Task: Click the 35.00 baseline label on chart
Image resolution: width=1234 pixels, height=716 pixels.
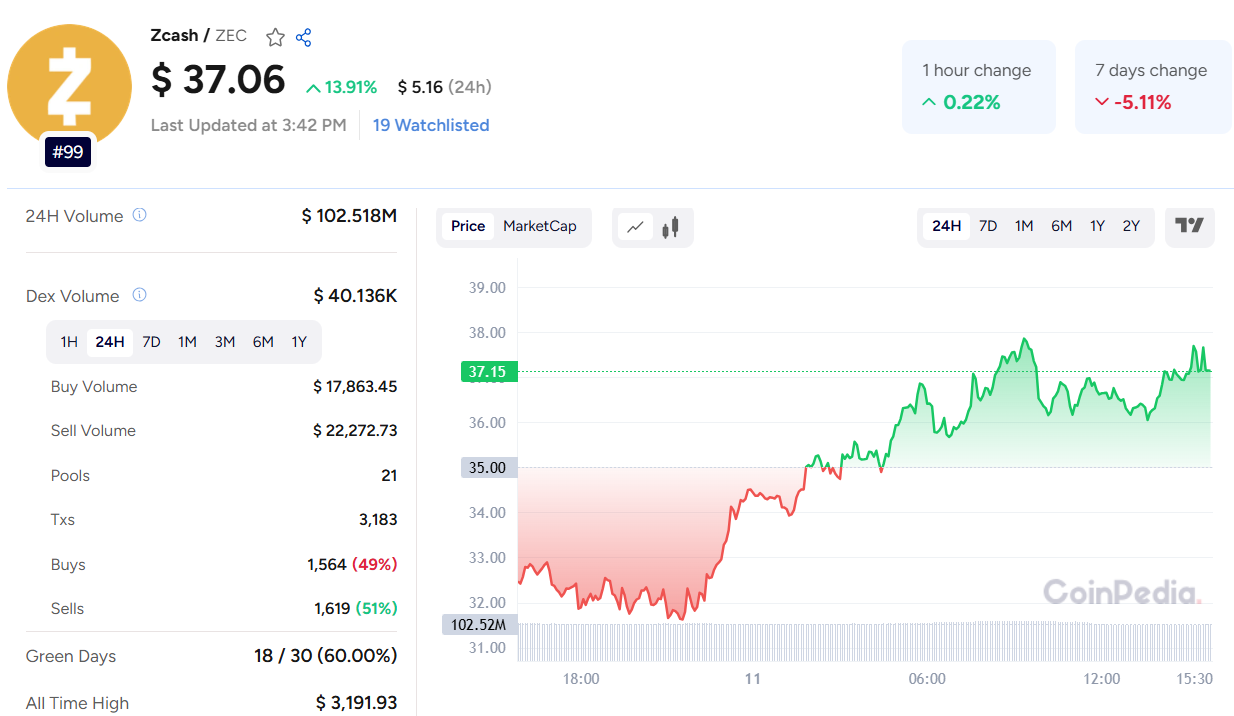Action: pos(489,467)
